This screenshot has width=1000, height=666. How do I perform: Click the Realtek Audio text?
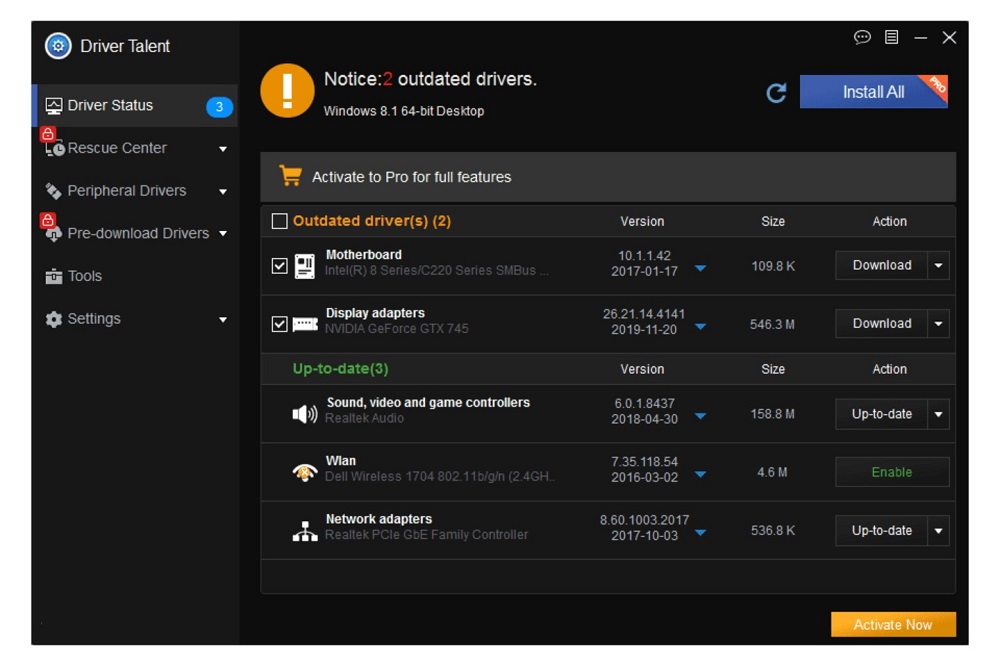pyautogui.click(x=364, y=418)
